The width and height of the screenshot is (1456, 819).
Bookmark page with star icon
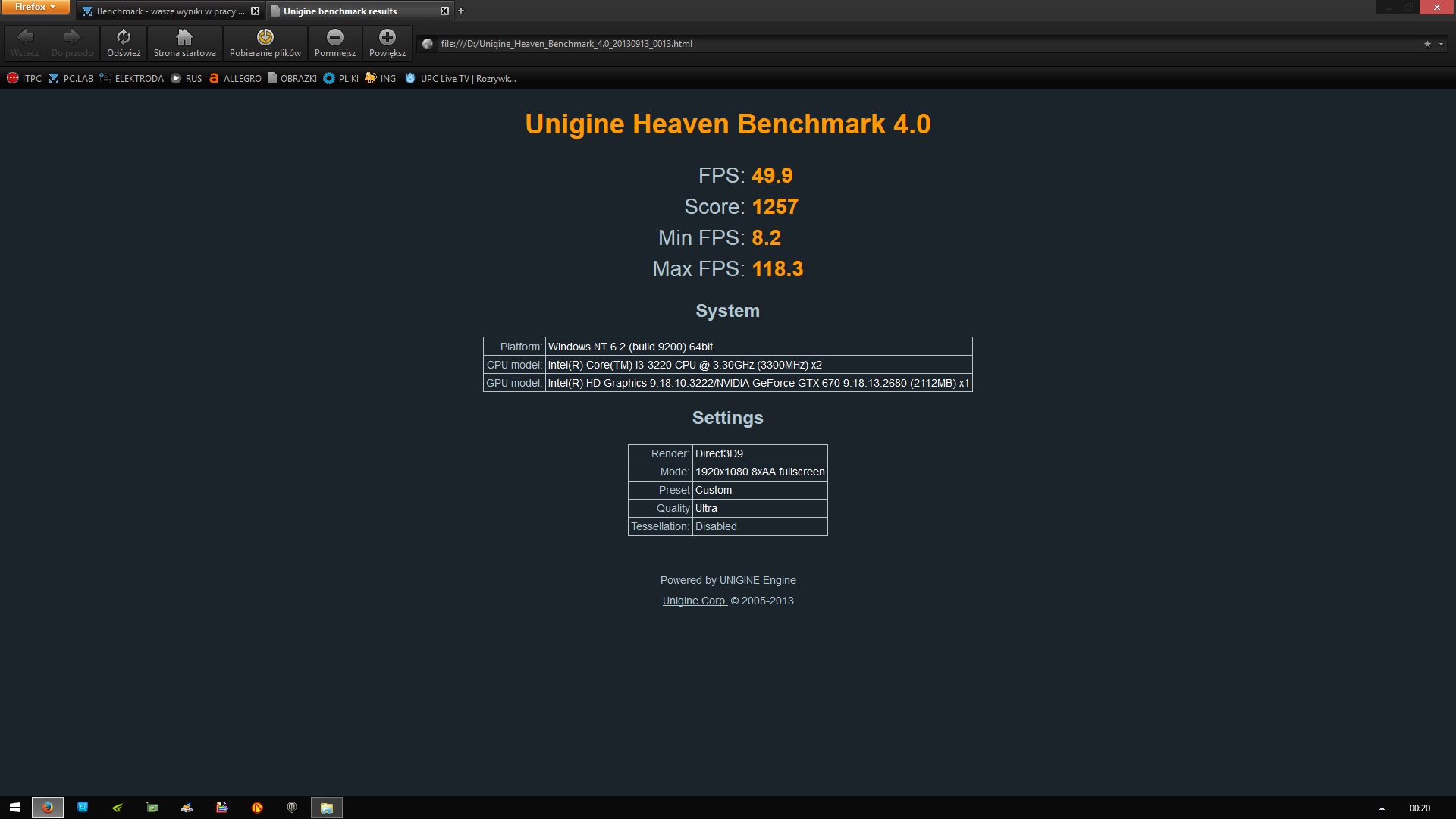(1427, 44)
